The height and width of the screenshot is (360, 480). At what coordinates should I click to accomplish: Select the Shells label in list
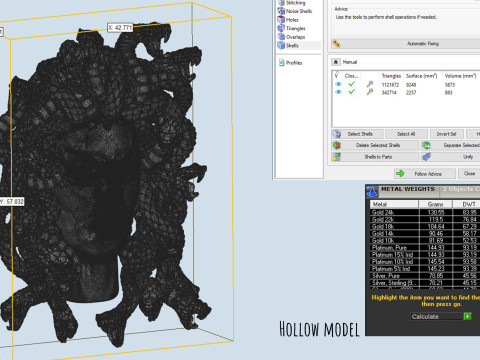(292, 46)
